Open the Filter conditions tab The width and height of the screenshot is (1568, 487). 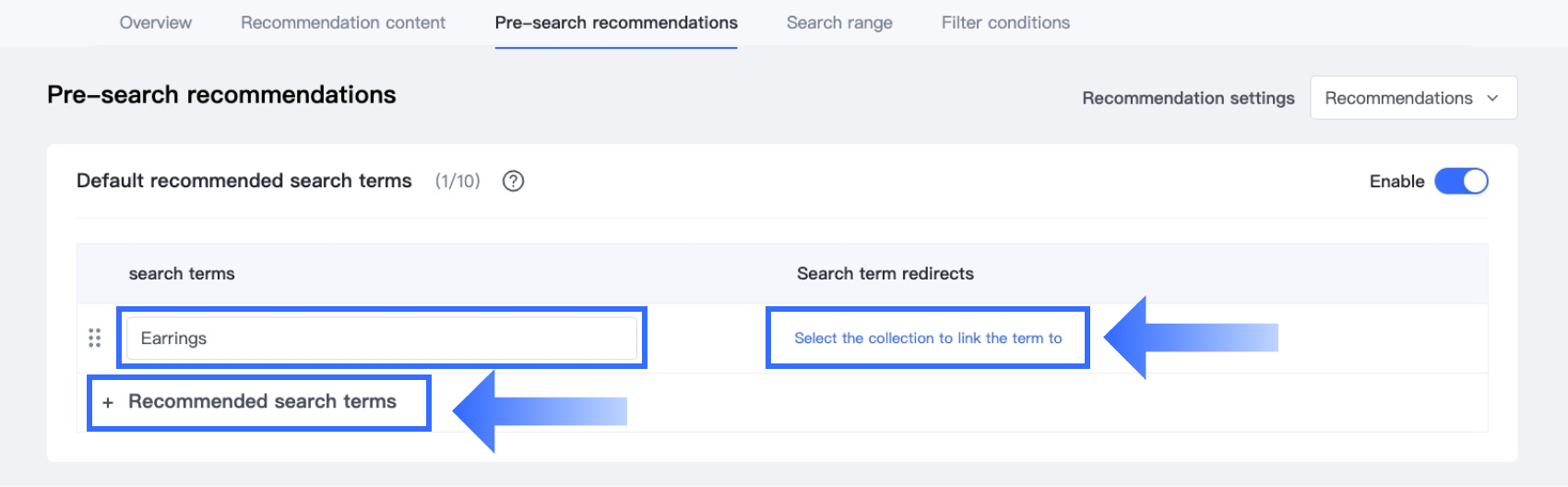pyautogui.click(x=1005, y=23)
